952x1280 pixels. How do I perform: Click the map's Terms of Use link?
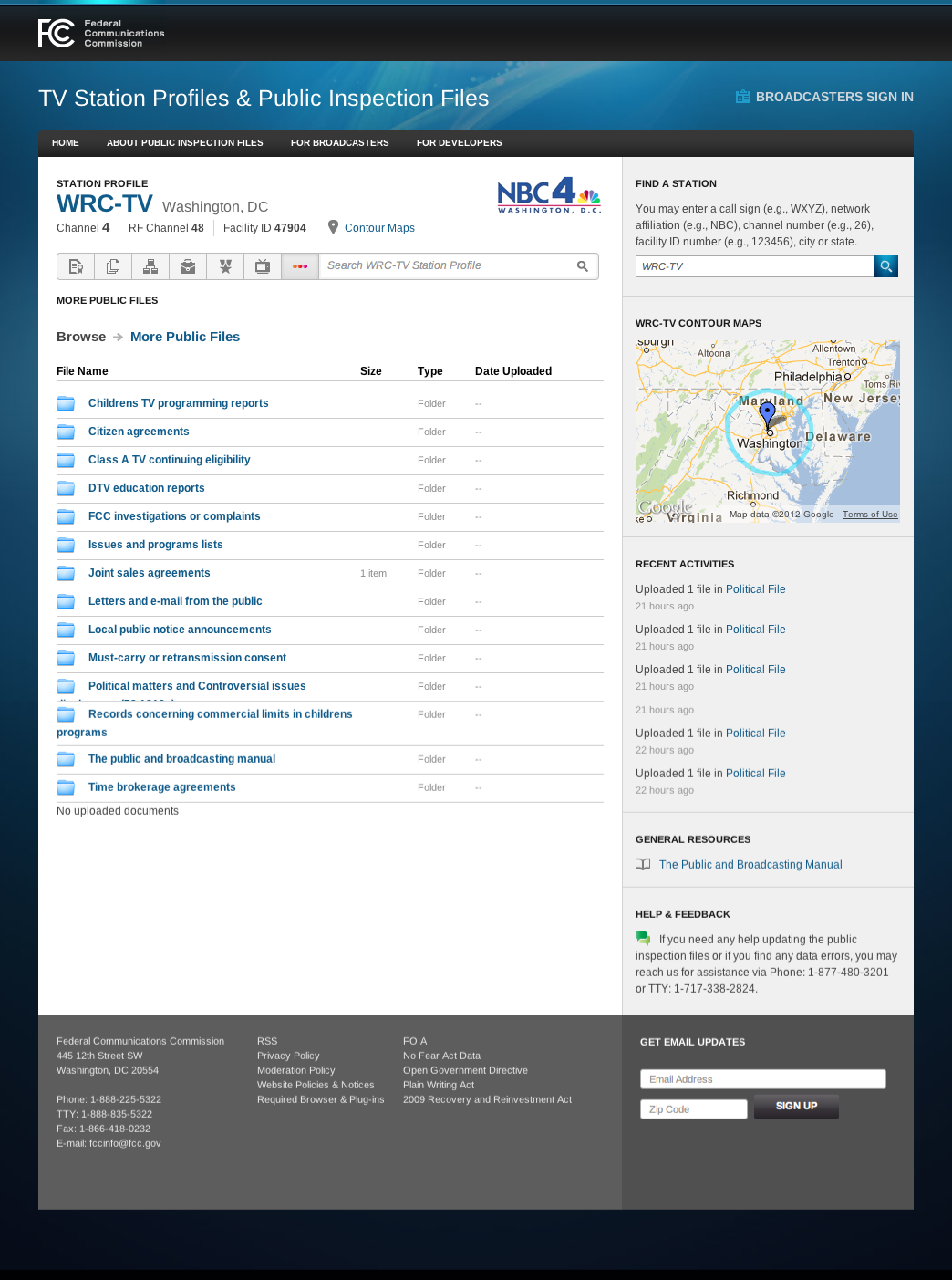pos(870,515)
